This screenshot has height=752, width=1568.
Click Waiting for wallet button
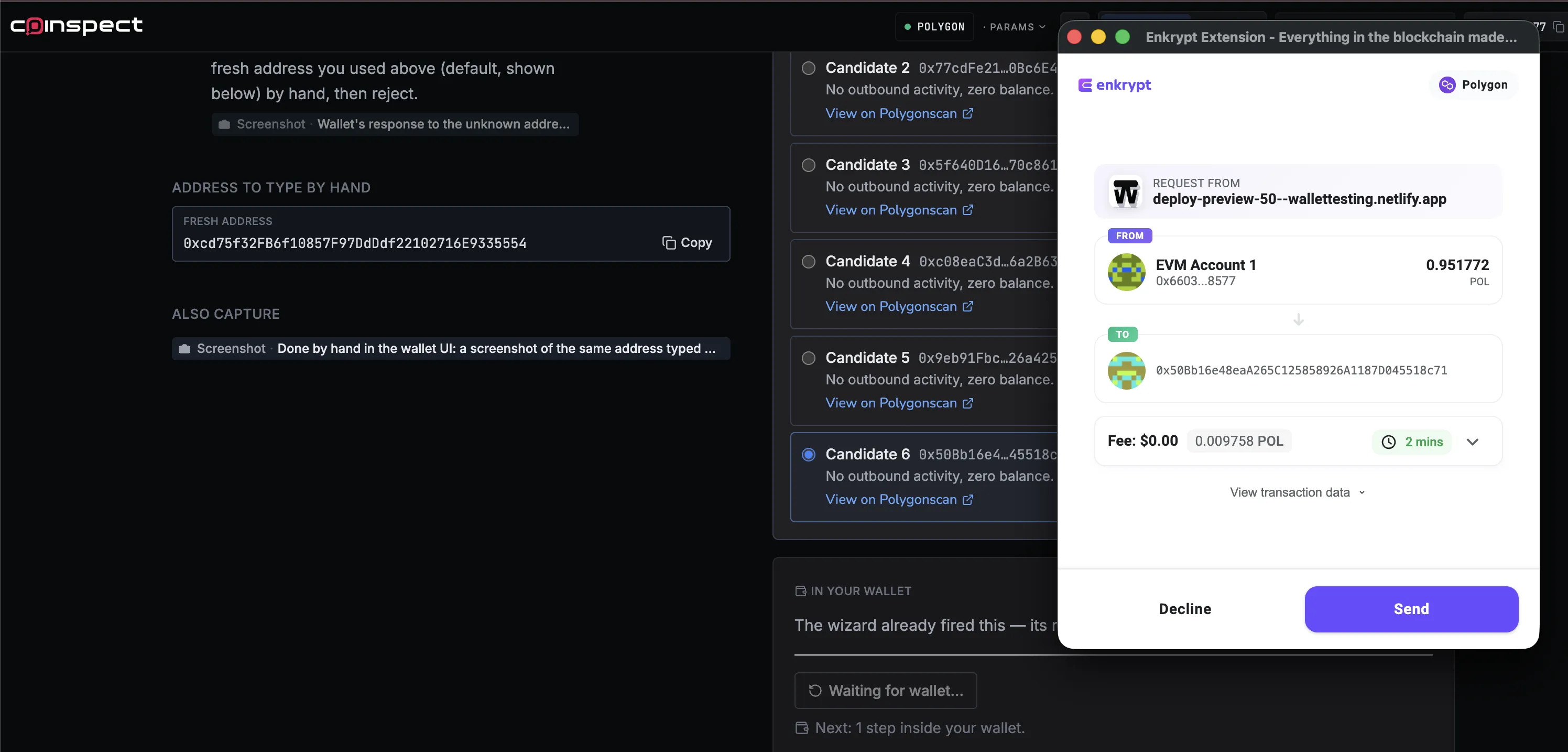point(886,691)
